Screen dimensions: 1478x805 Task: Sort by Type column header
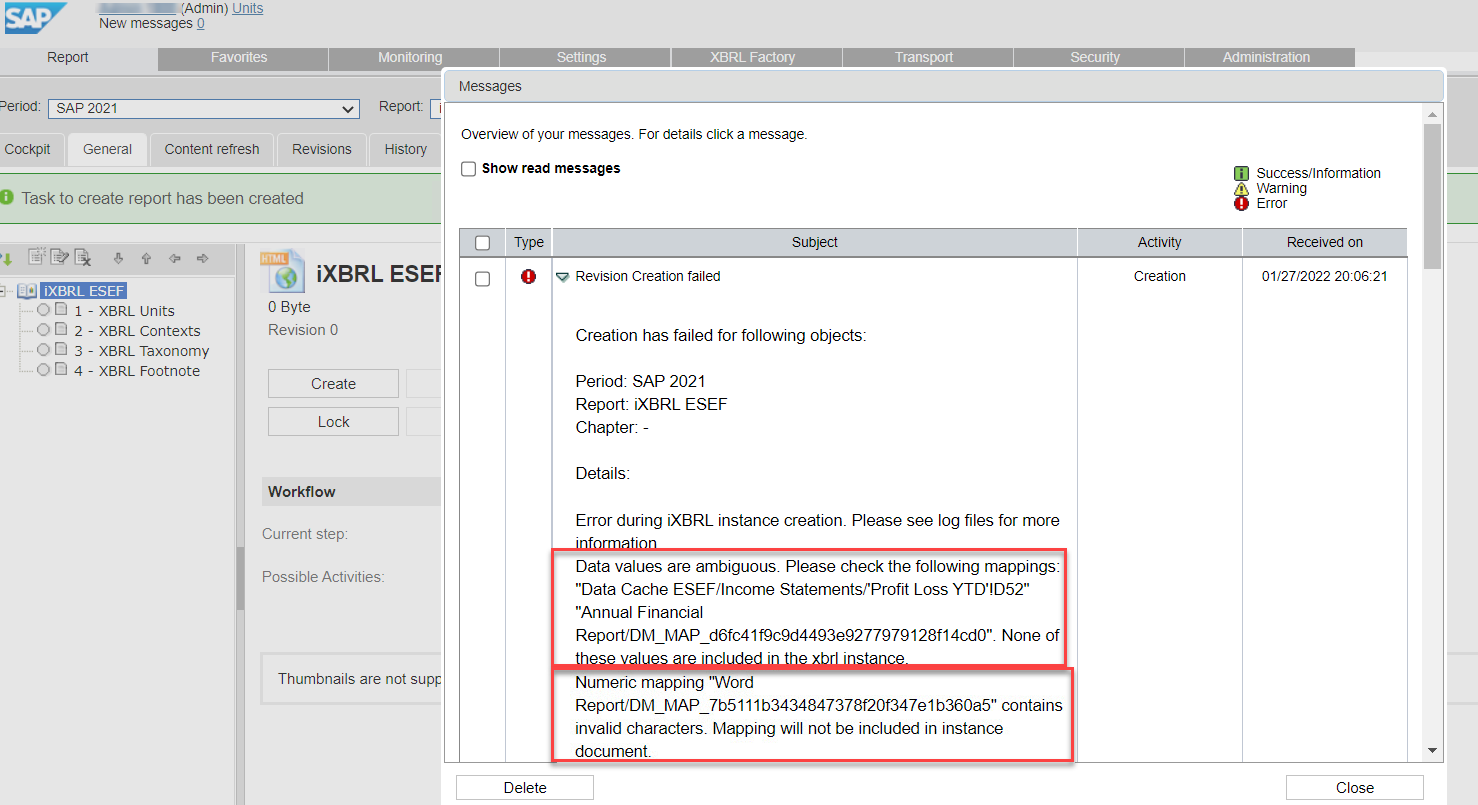tap(529, 242)
